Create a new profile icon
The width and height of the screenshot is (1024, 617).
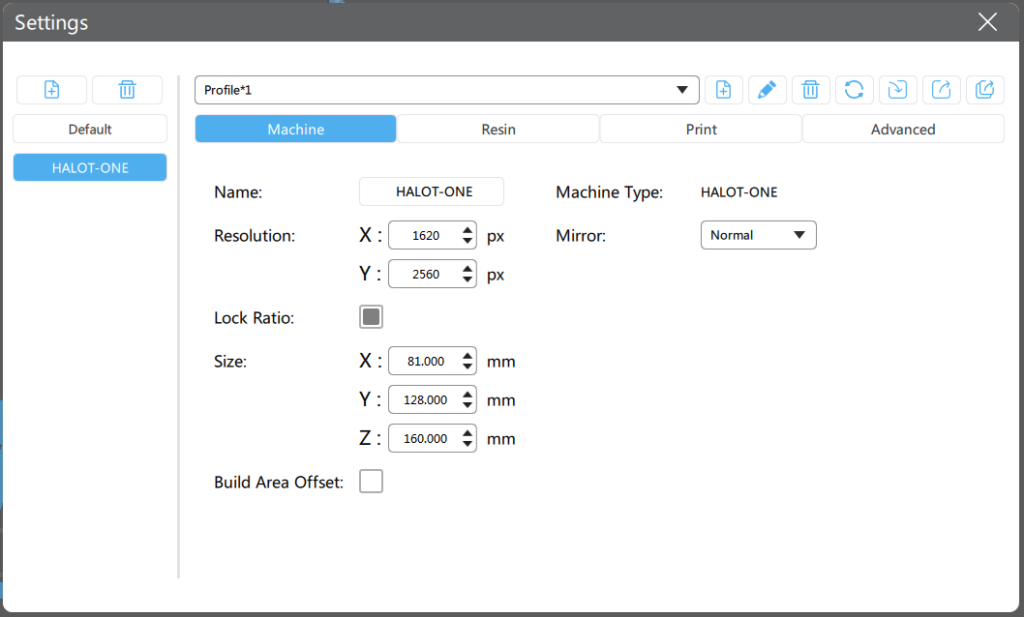(x=724, y=89)
